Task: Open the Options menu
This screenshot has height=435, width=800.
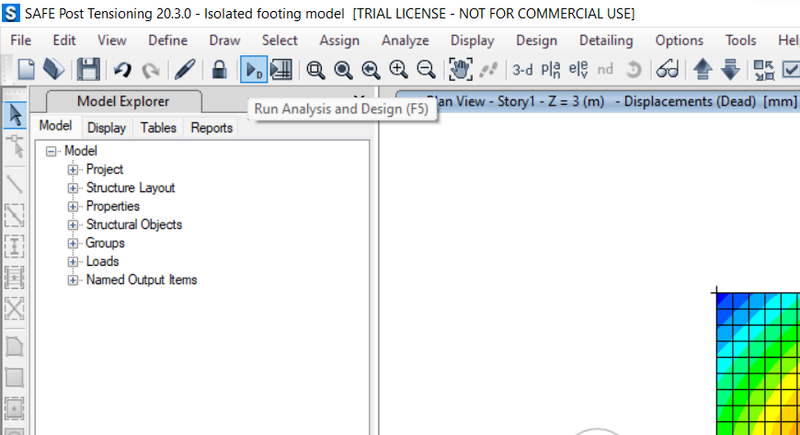Action: 679,40
